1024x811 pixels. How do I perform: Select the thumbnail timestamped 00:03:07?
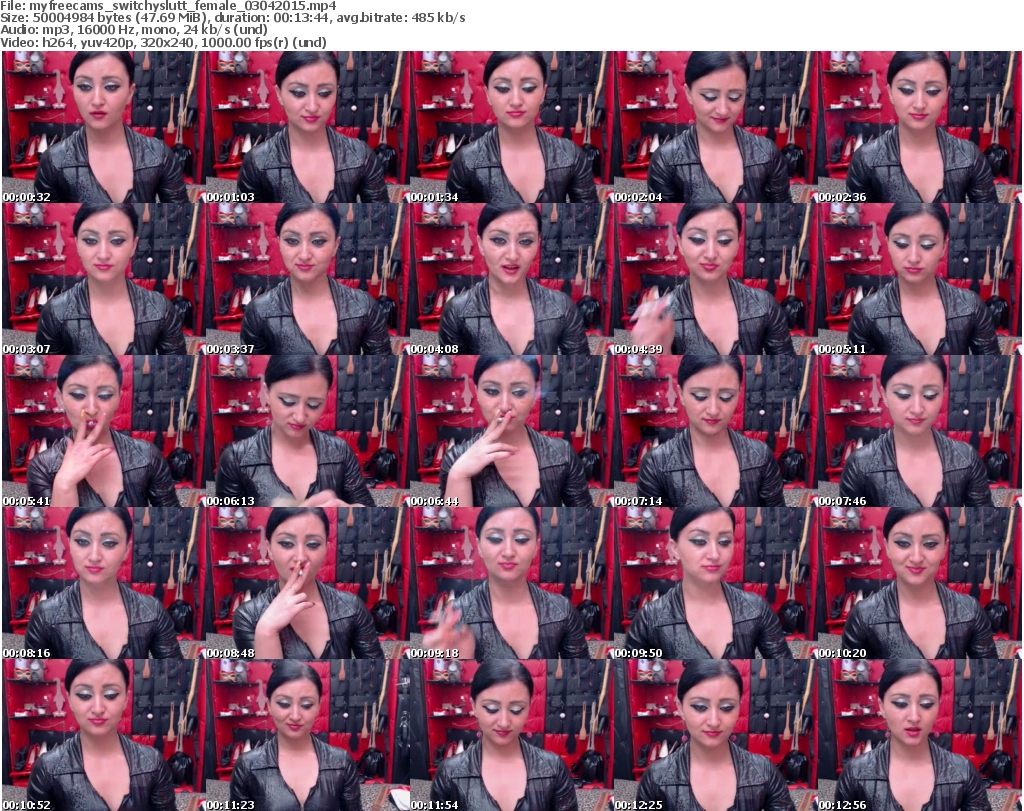104,279
